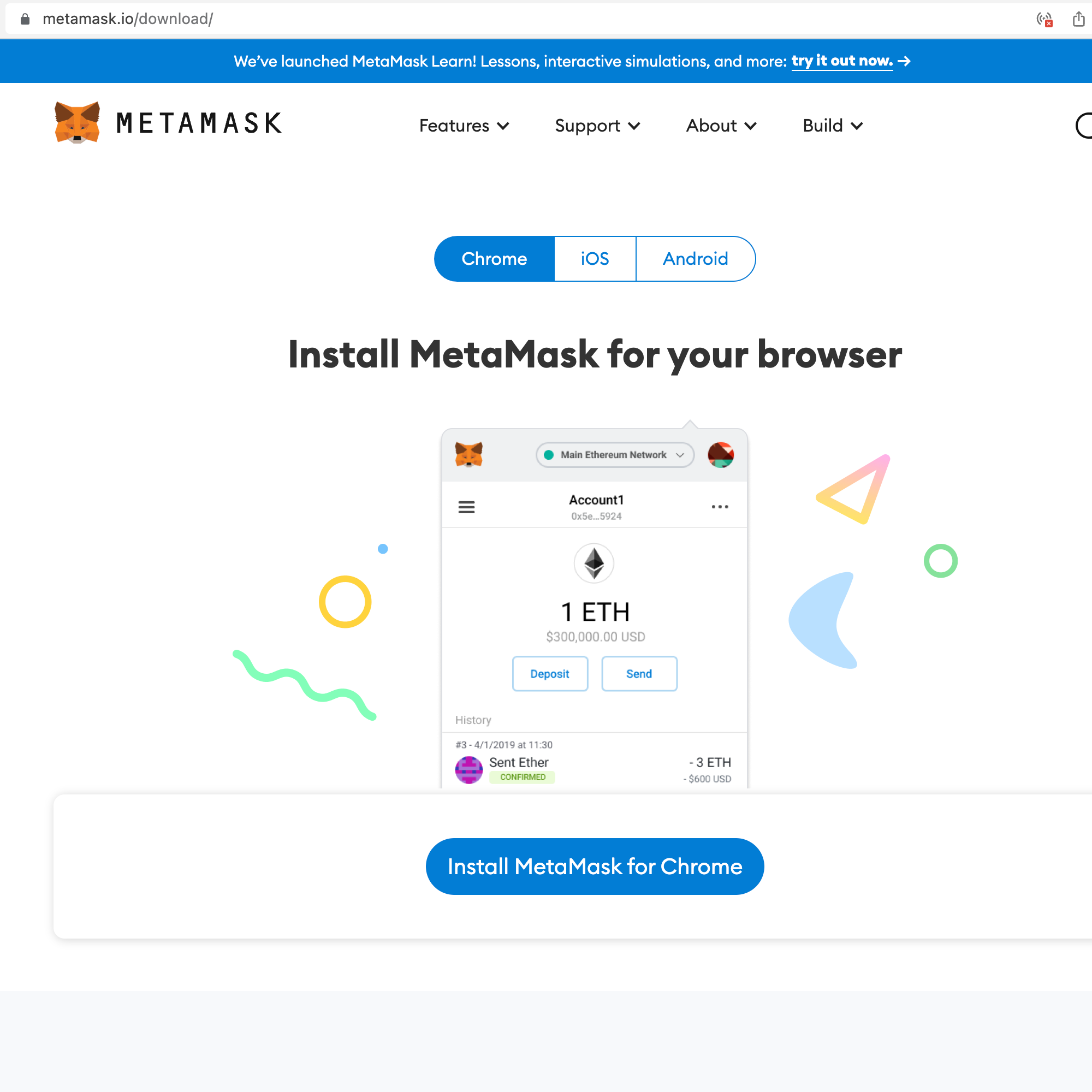Click the account avatar in wallet preview

coord(721,455)
